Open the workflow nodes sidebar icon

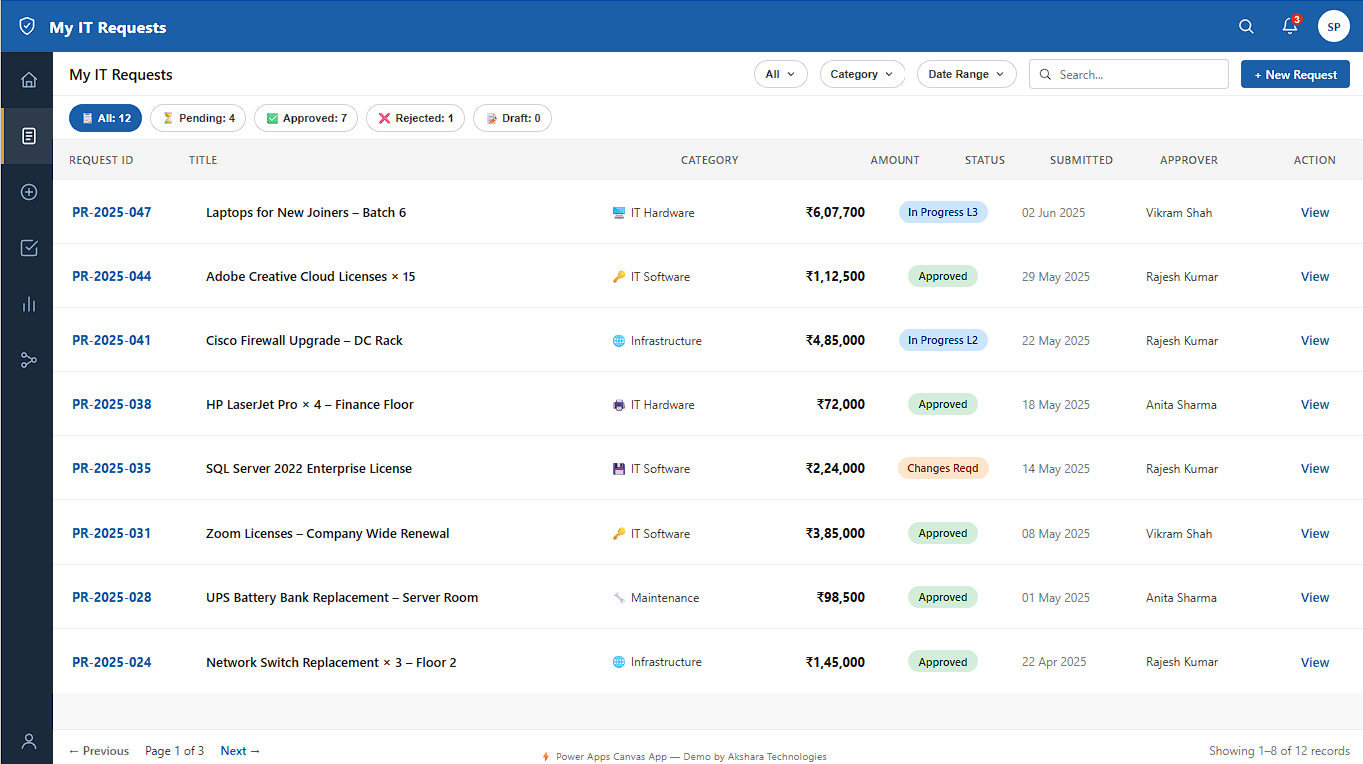(x=29, y=360)
